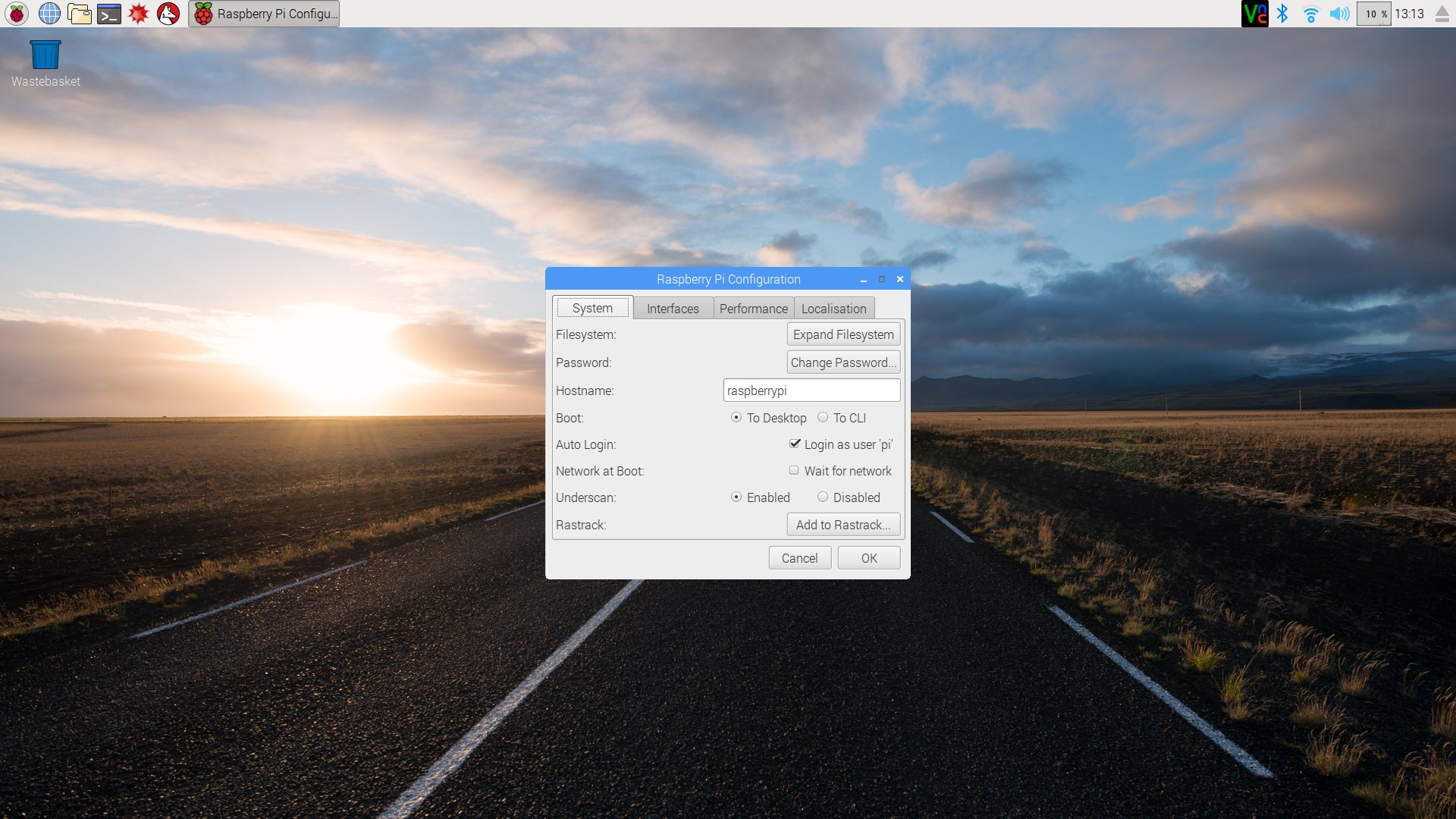Open the Raspberry Pi main menu
The height and width of the screenshot is (819, 1456).
(17, 14)
